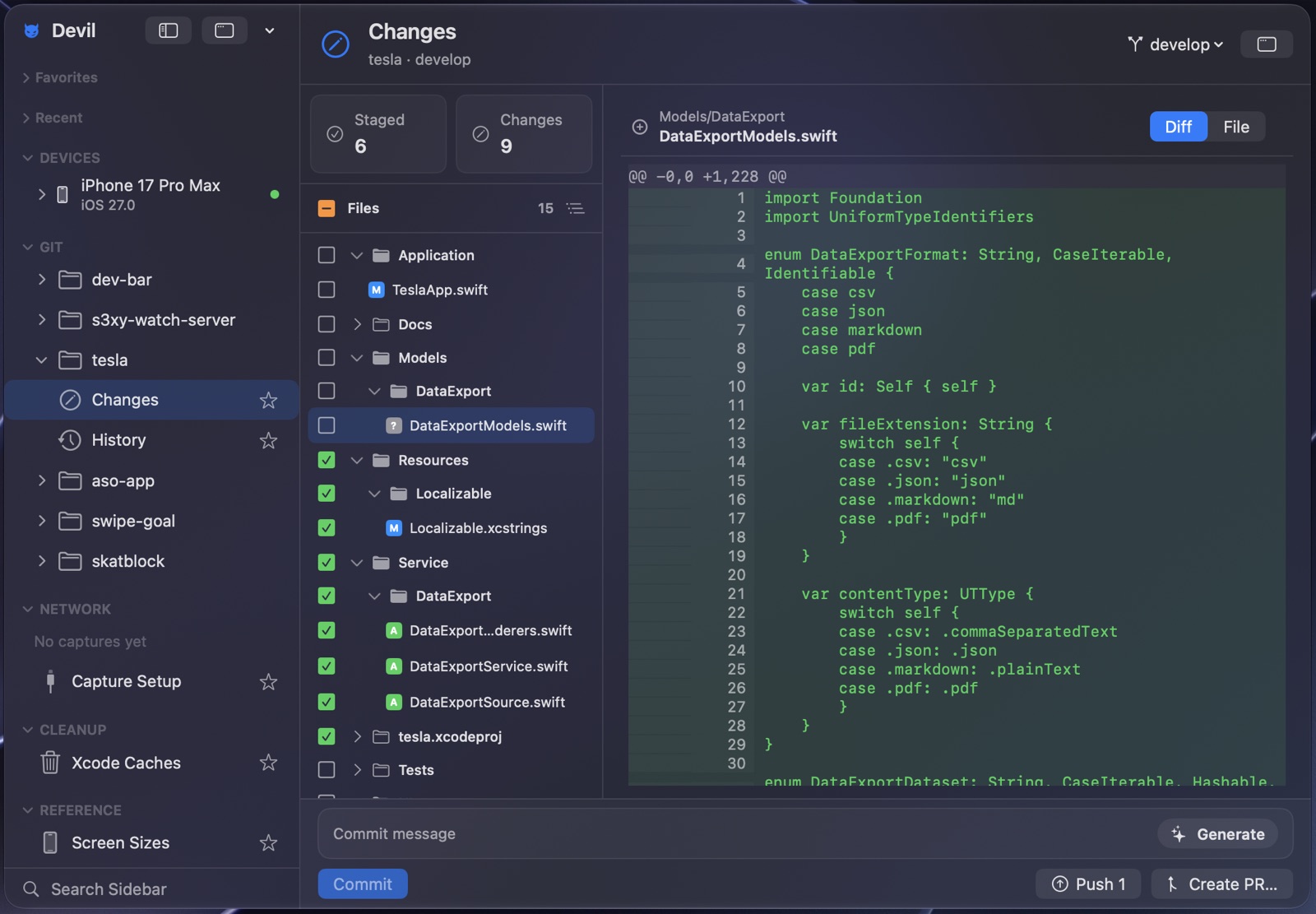The width and height of the screenshot is (1316, 914).
Task: Star the History sidebar item
Action: point(268,440)
